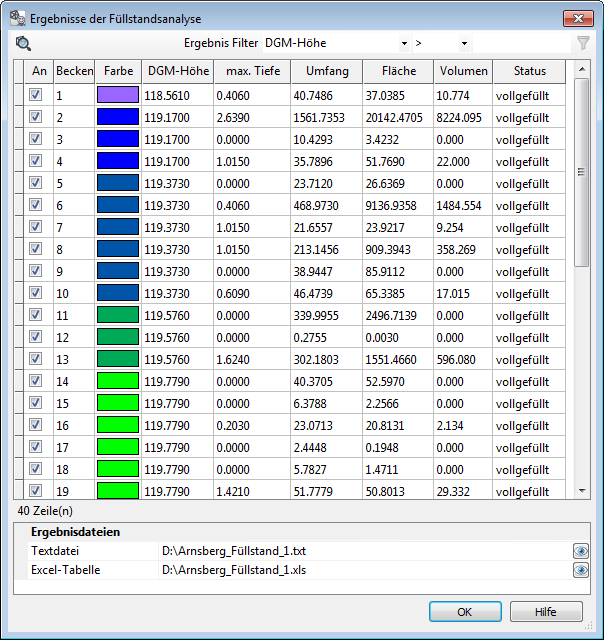Click the max. Tiefe column header
The image size is (604, 640).
252,71
